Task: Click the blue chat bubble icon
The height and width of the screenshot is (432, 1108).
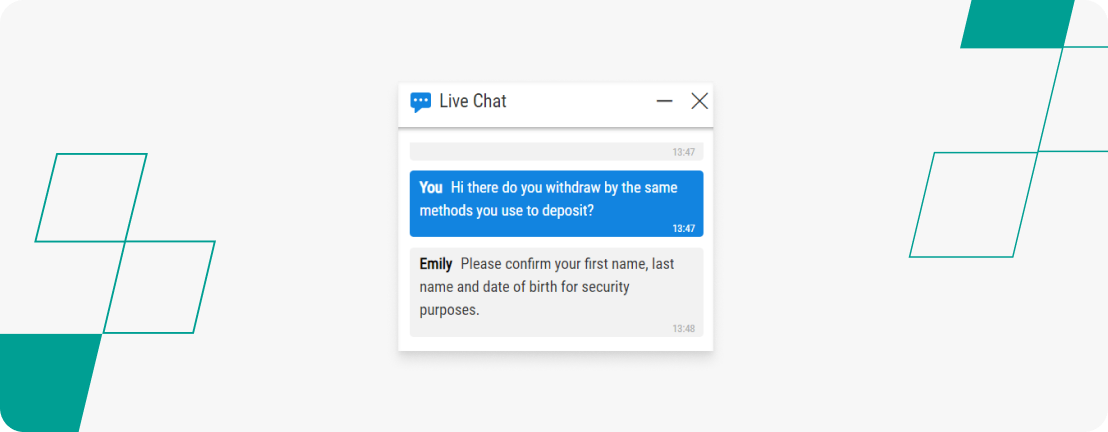Action: (x=421, y=103)
